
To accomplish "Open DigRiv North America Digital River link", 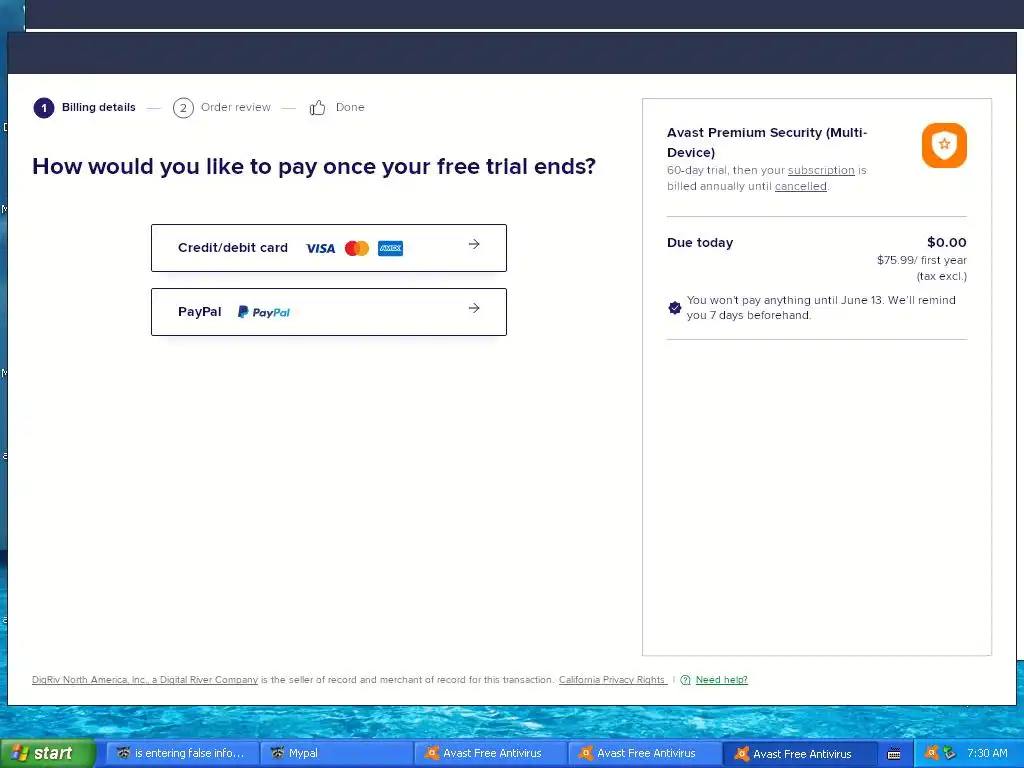I will (145, 680).
